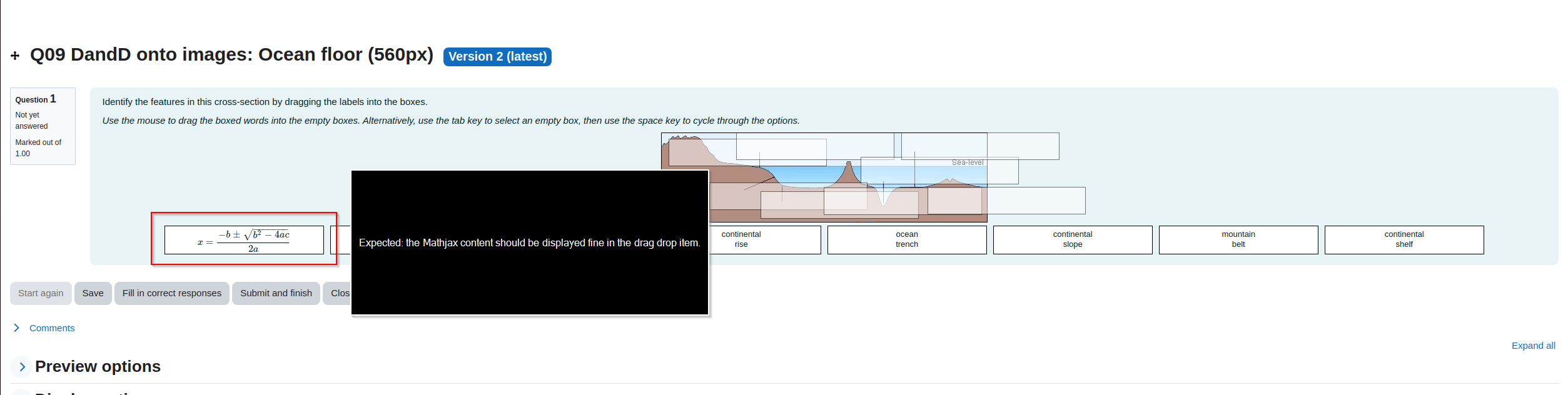This screenshot has width=1568, height=395.
Task: Click the Question 1 label
Action: tap(36, 99)
